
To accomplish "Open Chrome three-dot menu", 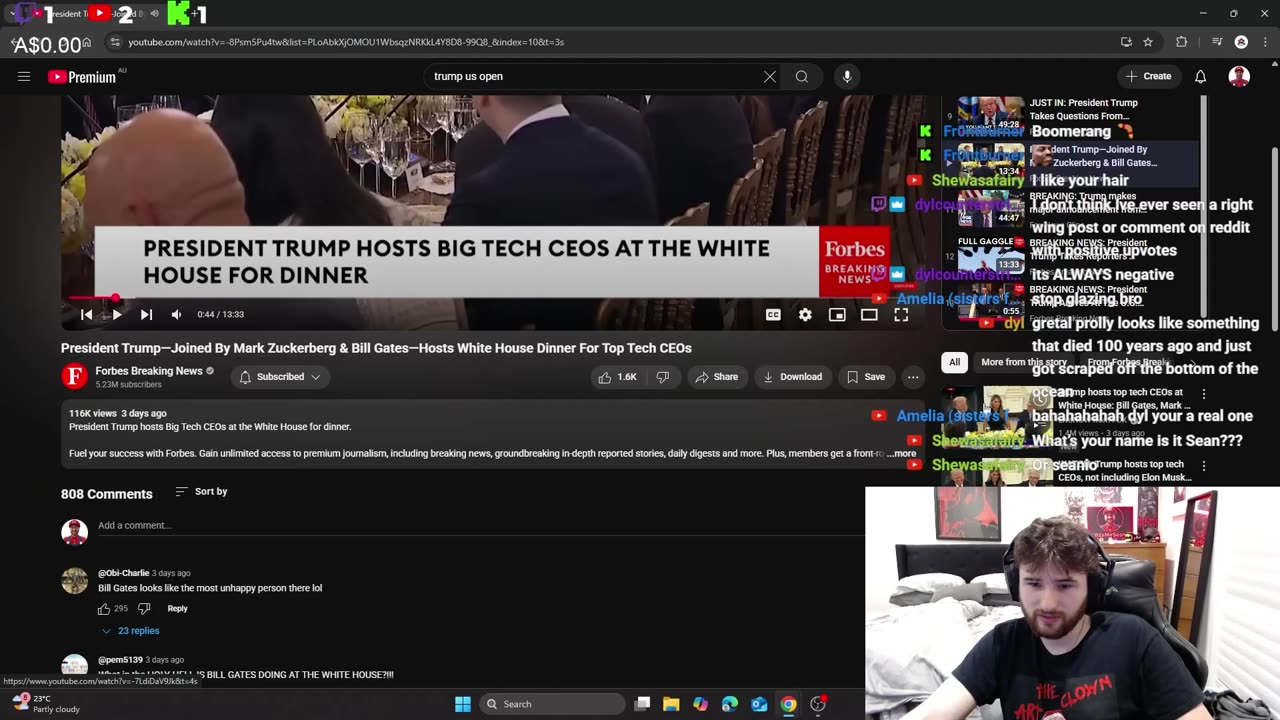I will click(x=1264, y=42).
